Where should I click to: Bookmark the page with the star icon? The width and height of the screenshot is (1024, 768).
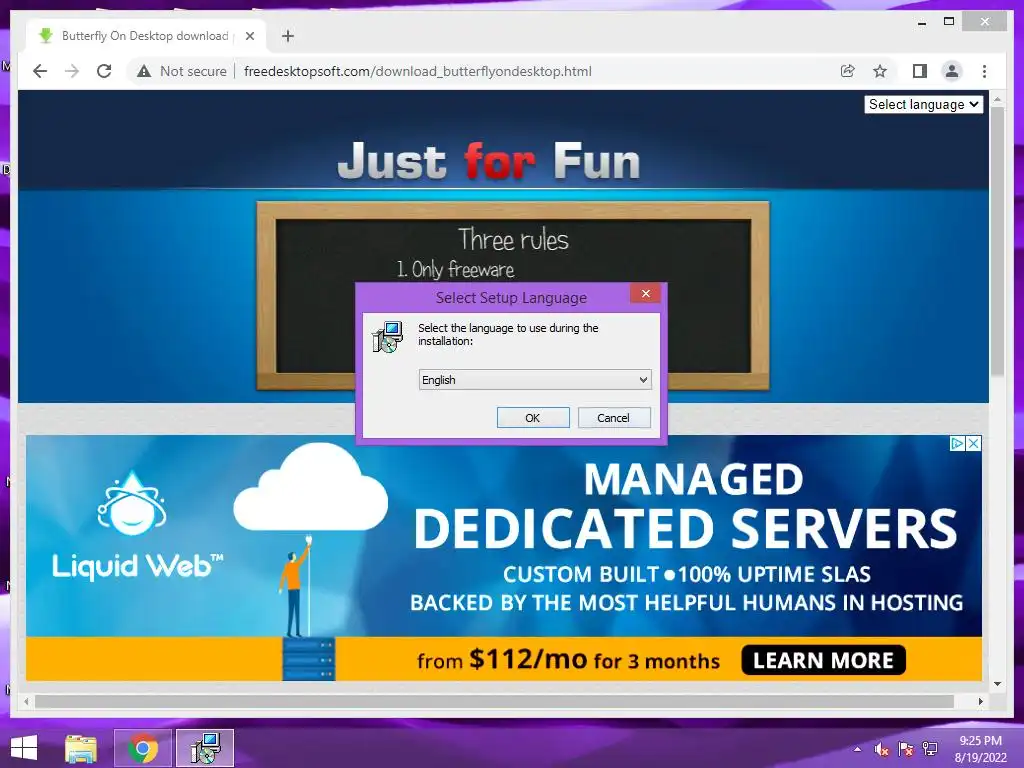880,71
